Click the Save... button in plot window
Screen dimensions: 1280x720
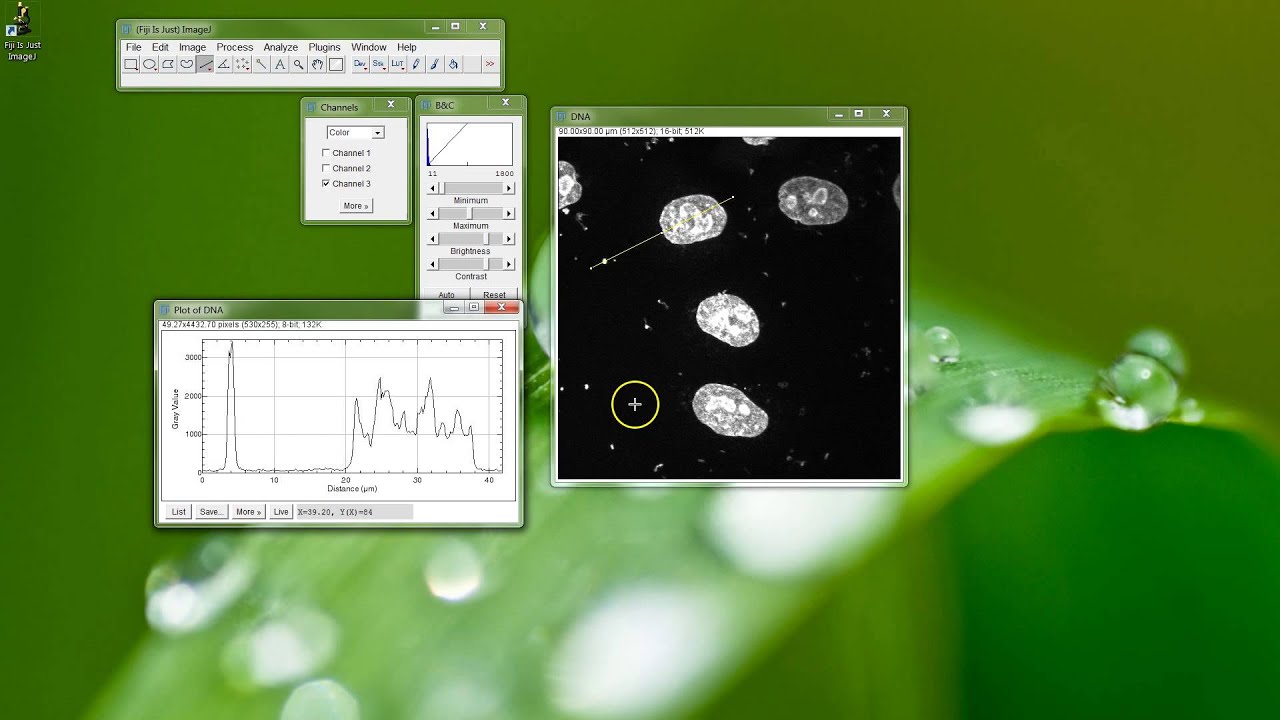[x=211, y=512]
